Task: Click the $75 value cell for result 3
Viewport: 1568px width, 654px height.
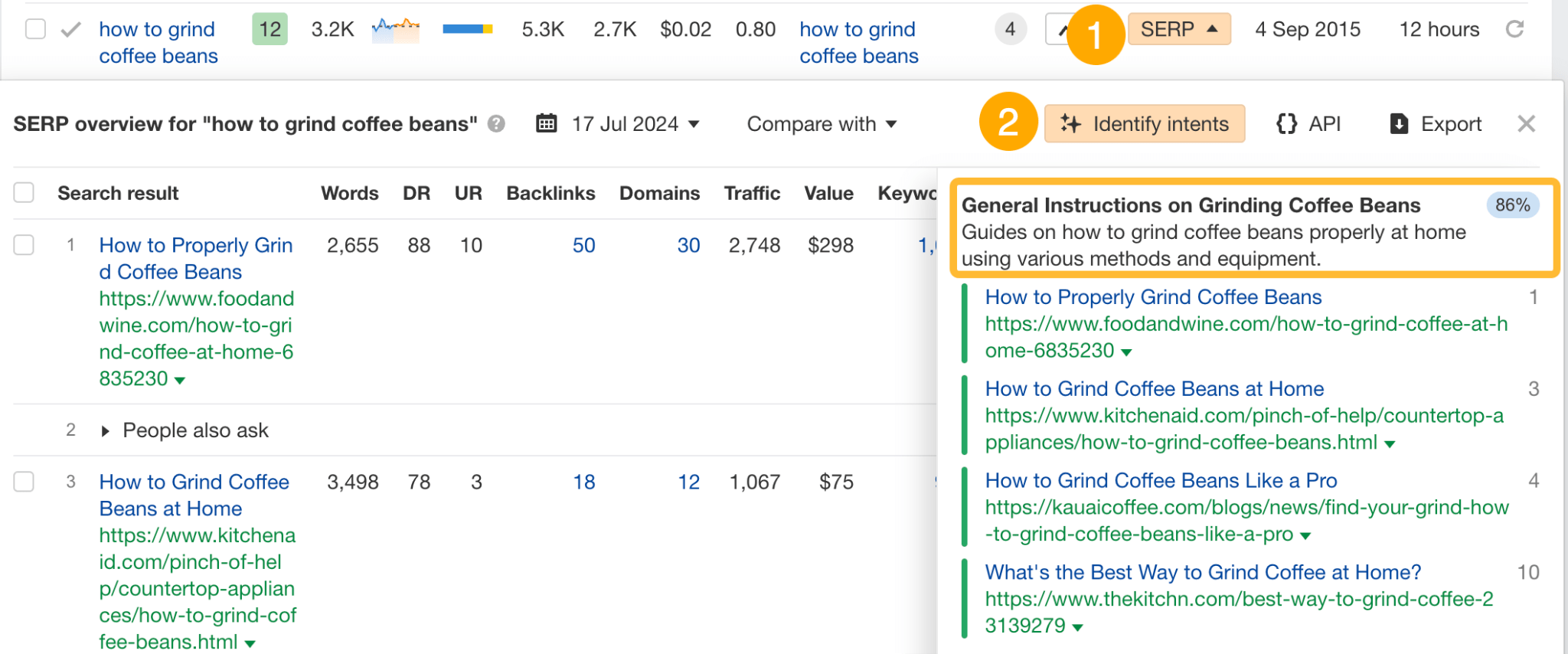Action: (x=836, y=482)
